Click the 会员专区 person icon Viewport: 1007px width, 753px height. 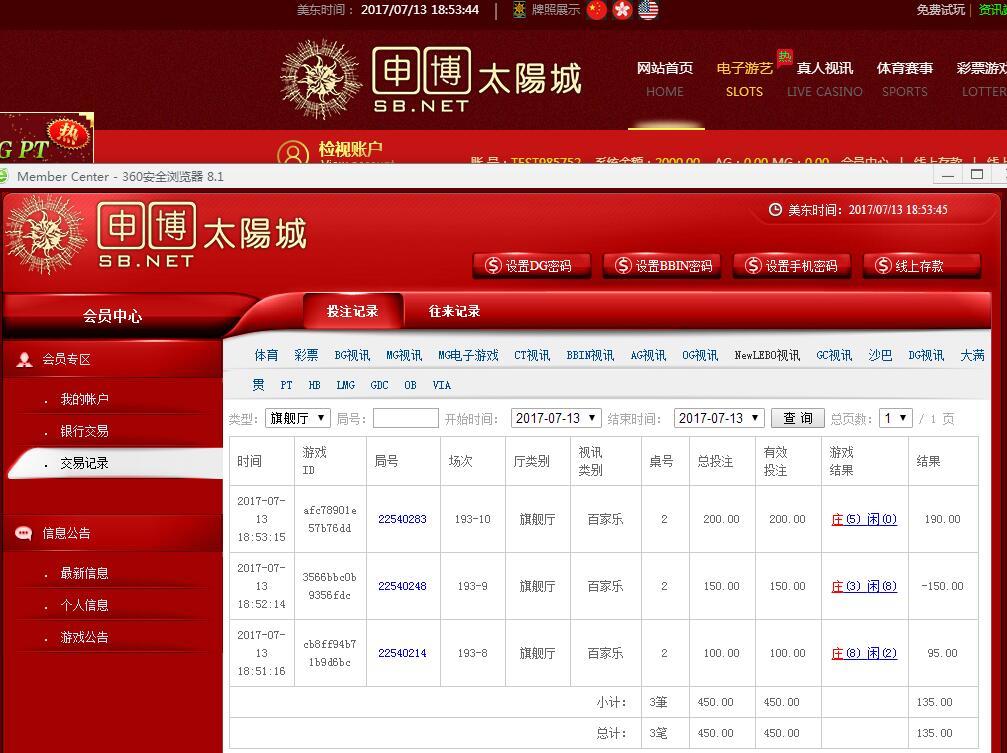24,359
